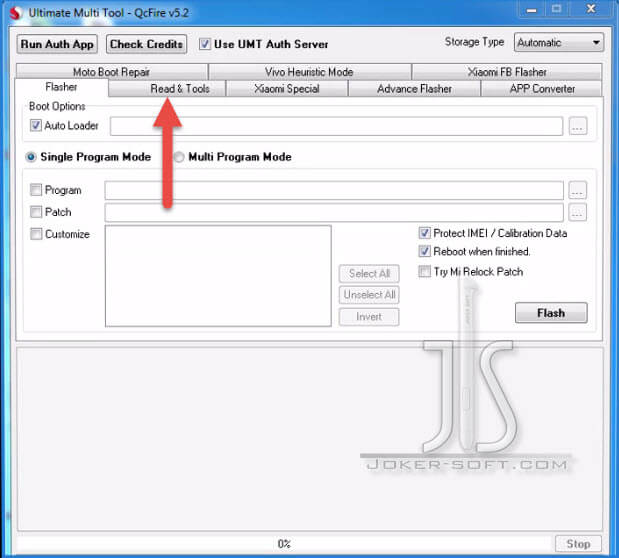The image size is (619, 558).
Task: Minimize the QcFire window
Action: 532,10
